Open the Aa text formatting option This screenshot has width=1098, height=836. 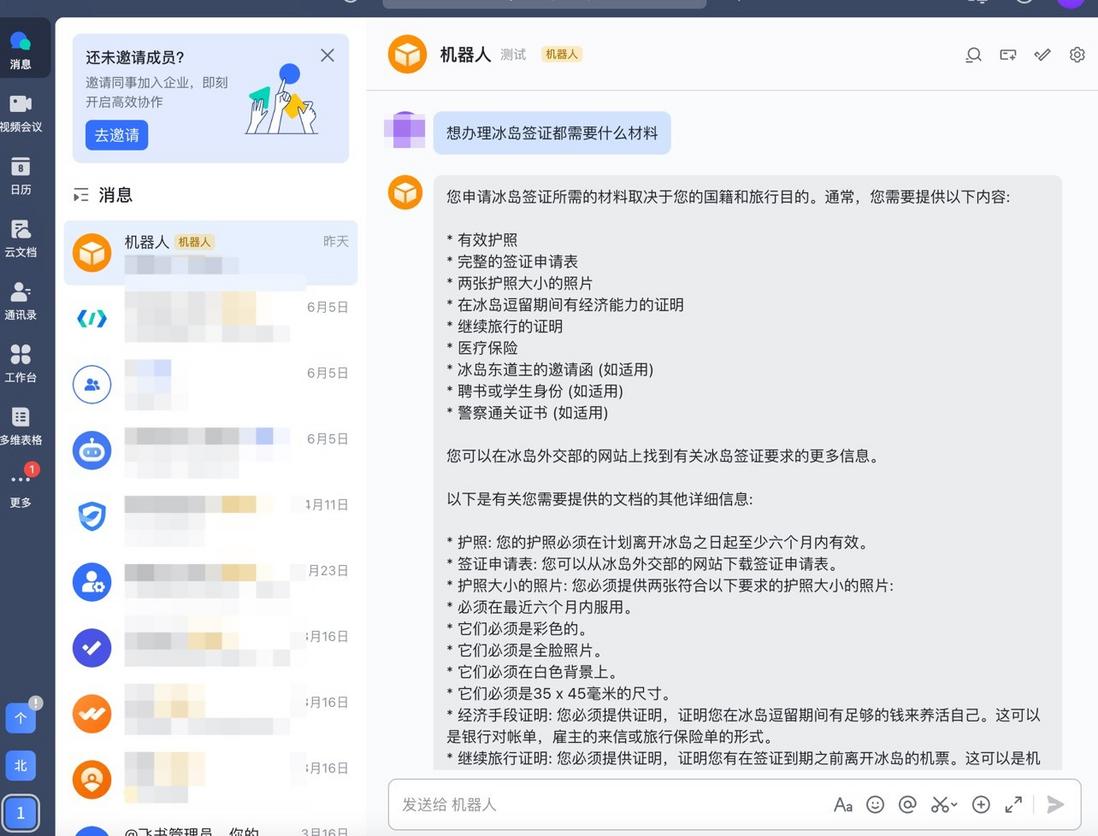843,804
